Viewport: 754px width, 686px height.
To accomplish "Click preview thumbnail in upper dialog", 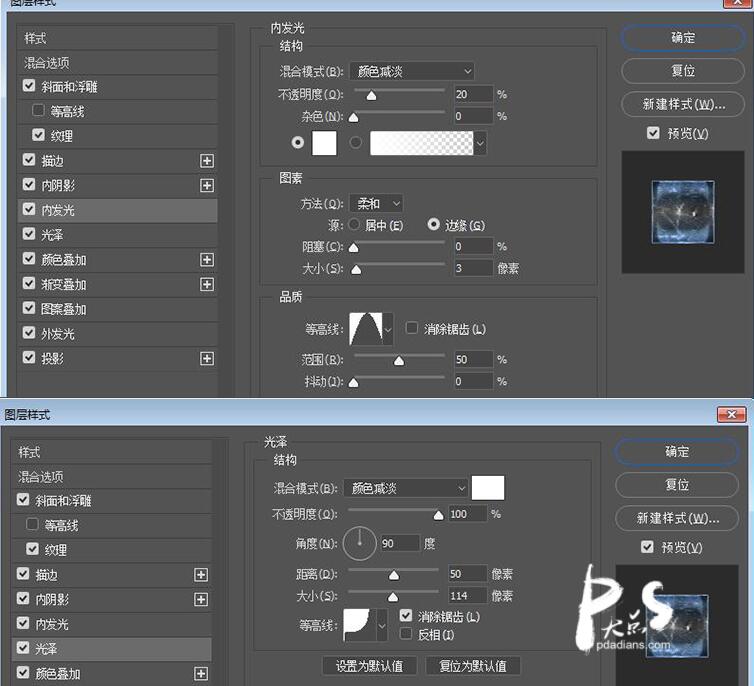I will point(683,212).
